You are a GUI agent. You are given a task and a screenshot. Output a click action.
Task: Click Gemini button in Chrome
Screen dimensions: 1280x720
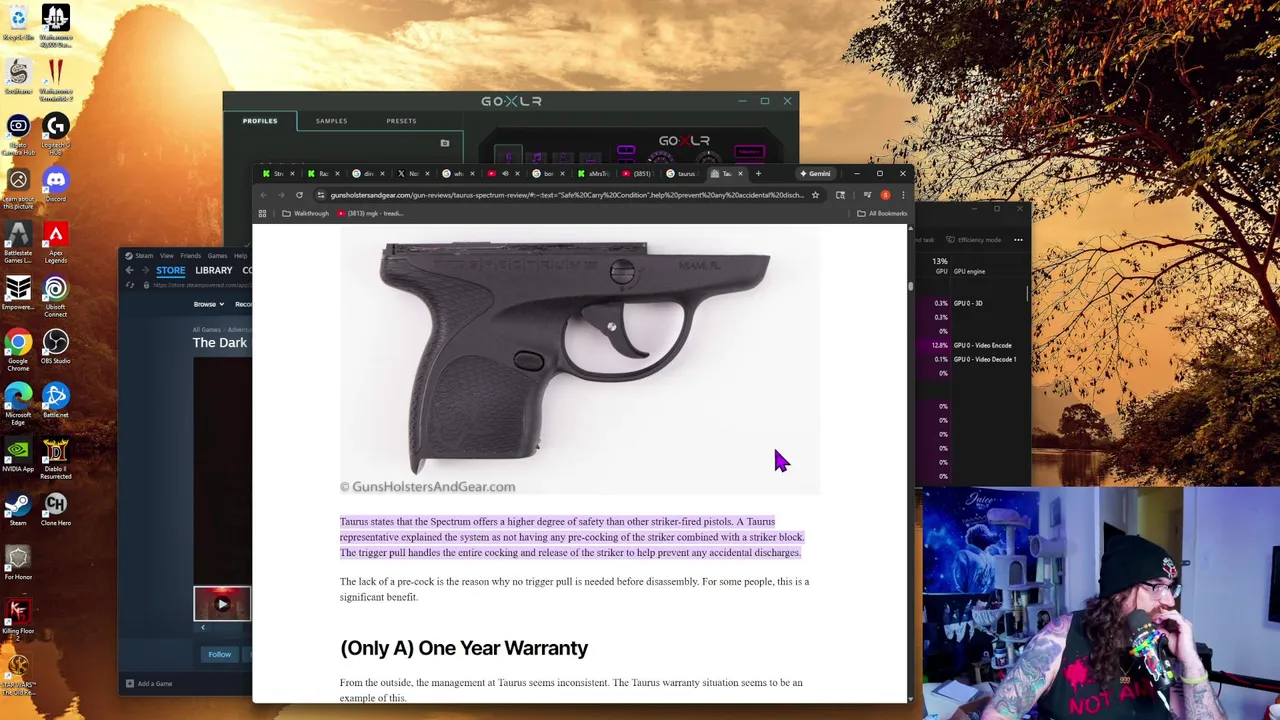tap(815, 174)
